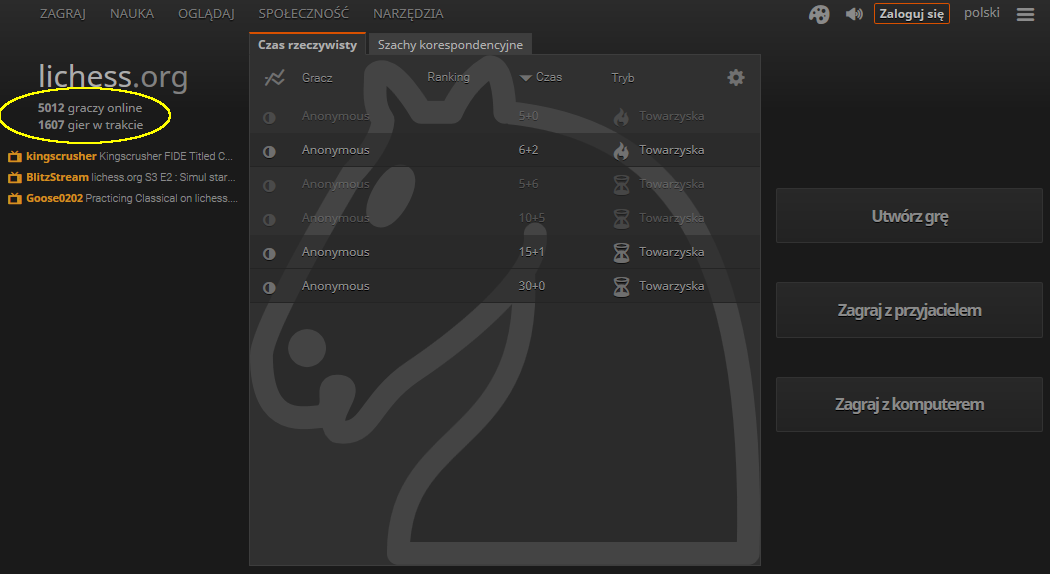The height and width of the screenshot is (574, 1050).
Task: Open the background theme palette icon
Action: tap(819, 14)
